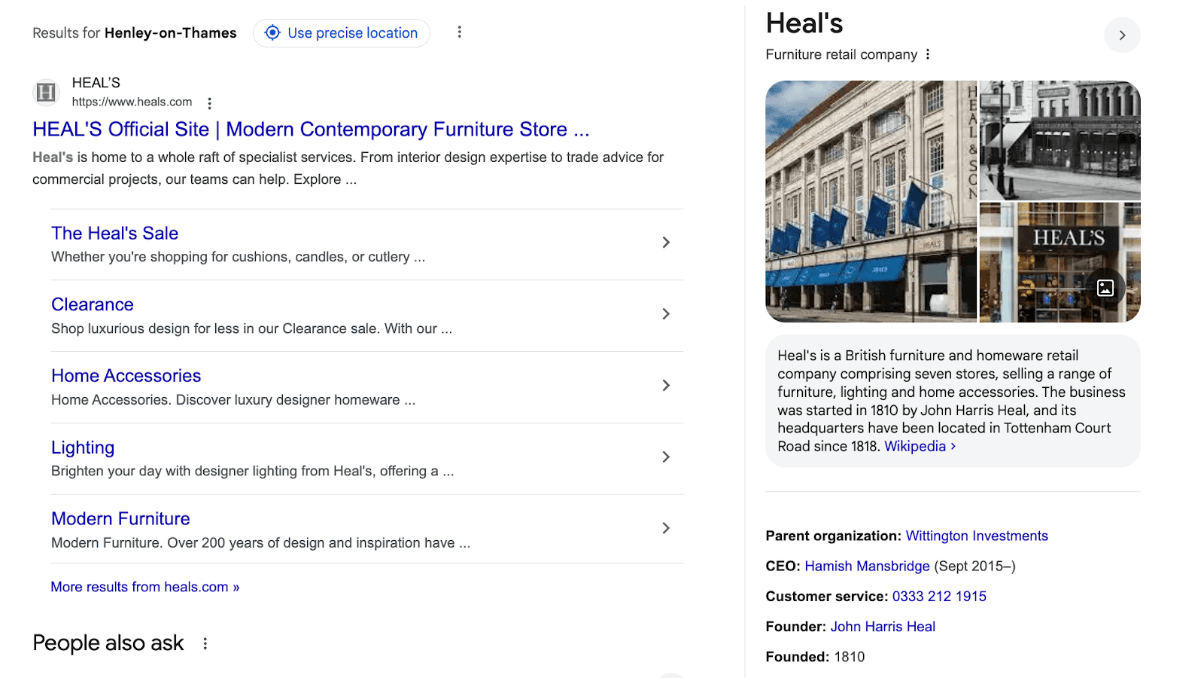Open the menu next to Furniture retail company
The height and width of the screenshot is (690, 1180).
pos(926,54)
